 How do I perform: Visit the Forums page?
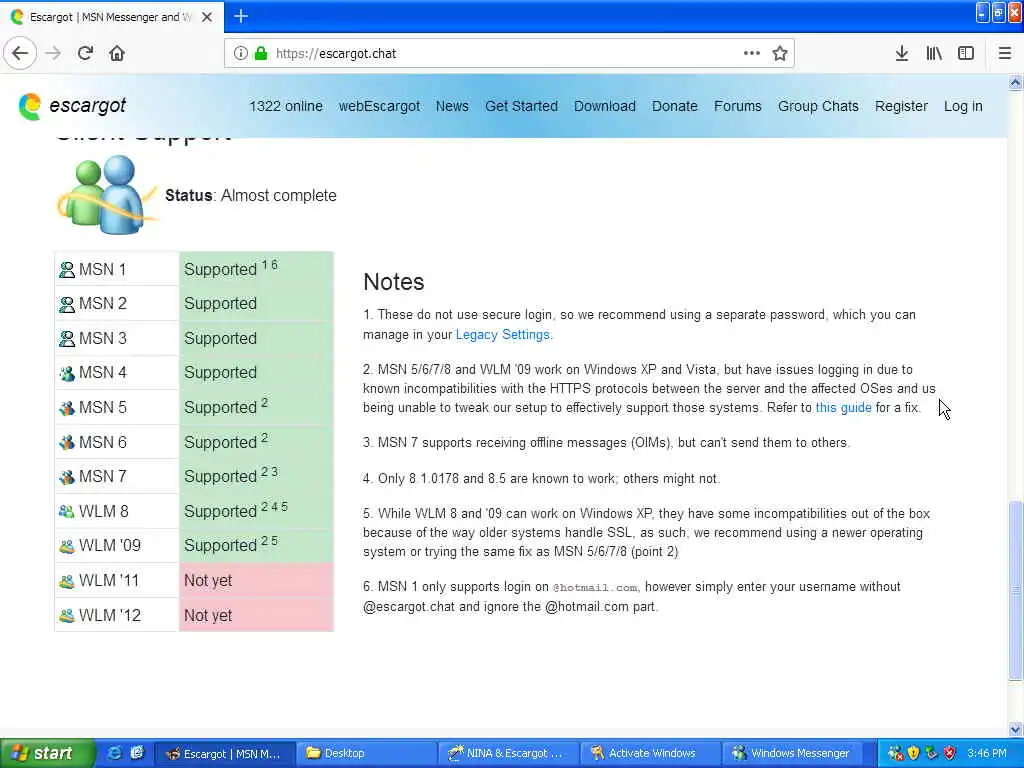point(737,106)
